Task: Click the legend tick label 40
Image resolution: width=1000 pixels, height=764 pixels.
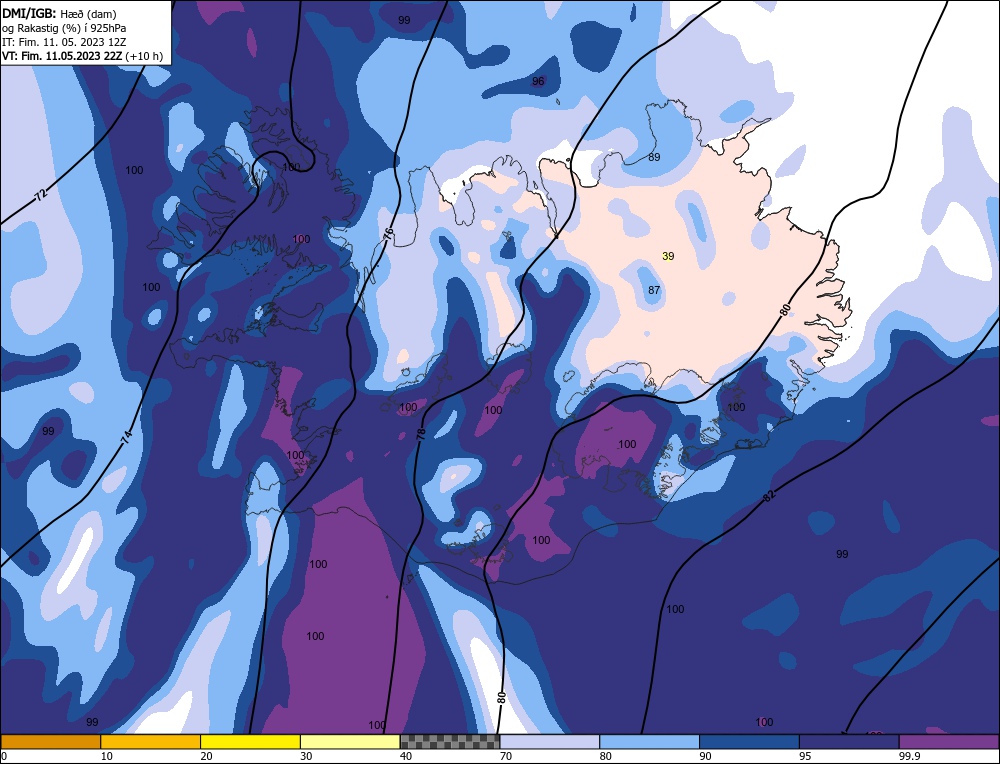Action: tap(406, 756)
